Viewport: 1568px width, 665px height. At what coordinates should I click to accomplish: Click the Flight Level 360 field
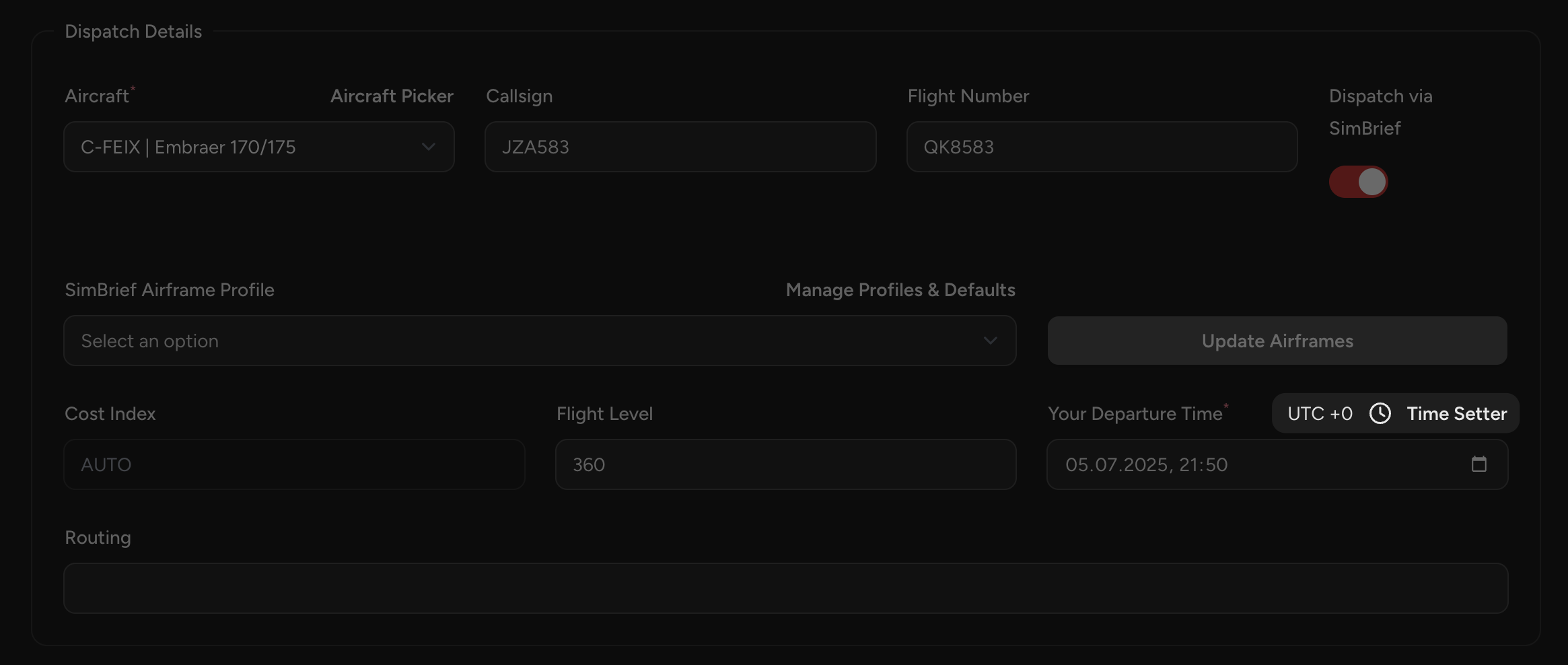click(785, 464)
